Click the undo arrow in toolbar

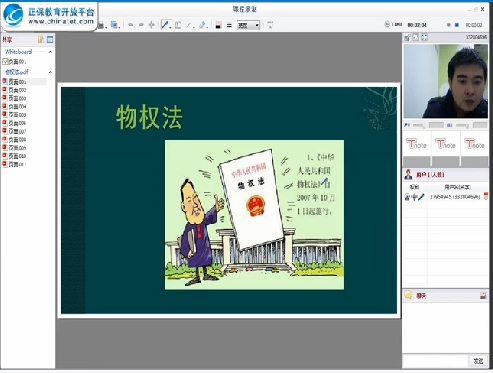pos(131,25)
